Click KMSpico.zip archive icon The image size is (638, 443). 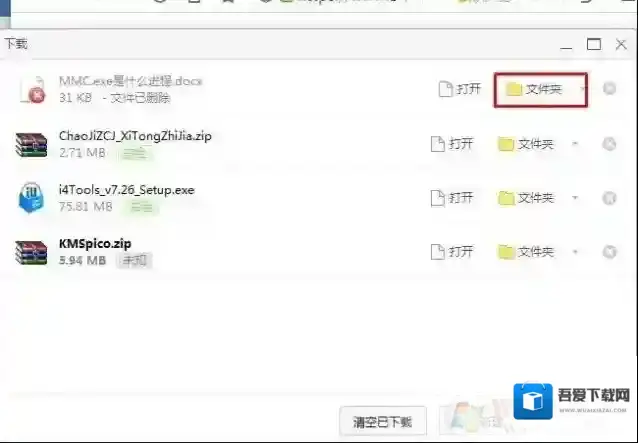(x=31, y=253)
